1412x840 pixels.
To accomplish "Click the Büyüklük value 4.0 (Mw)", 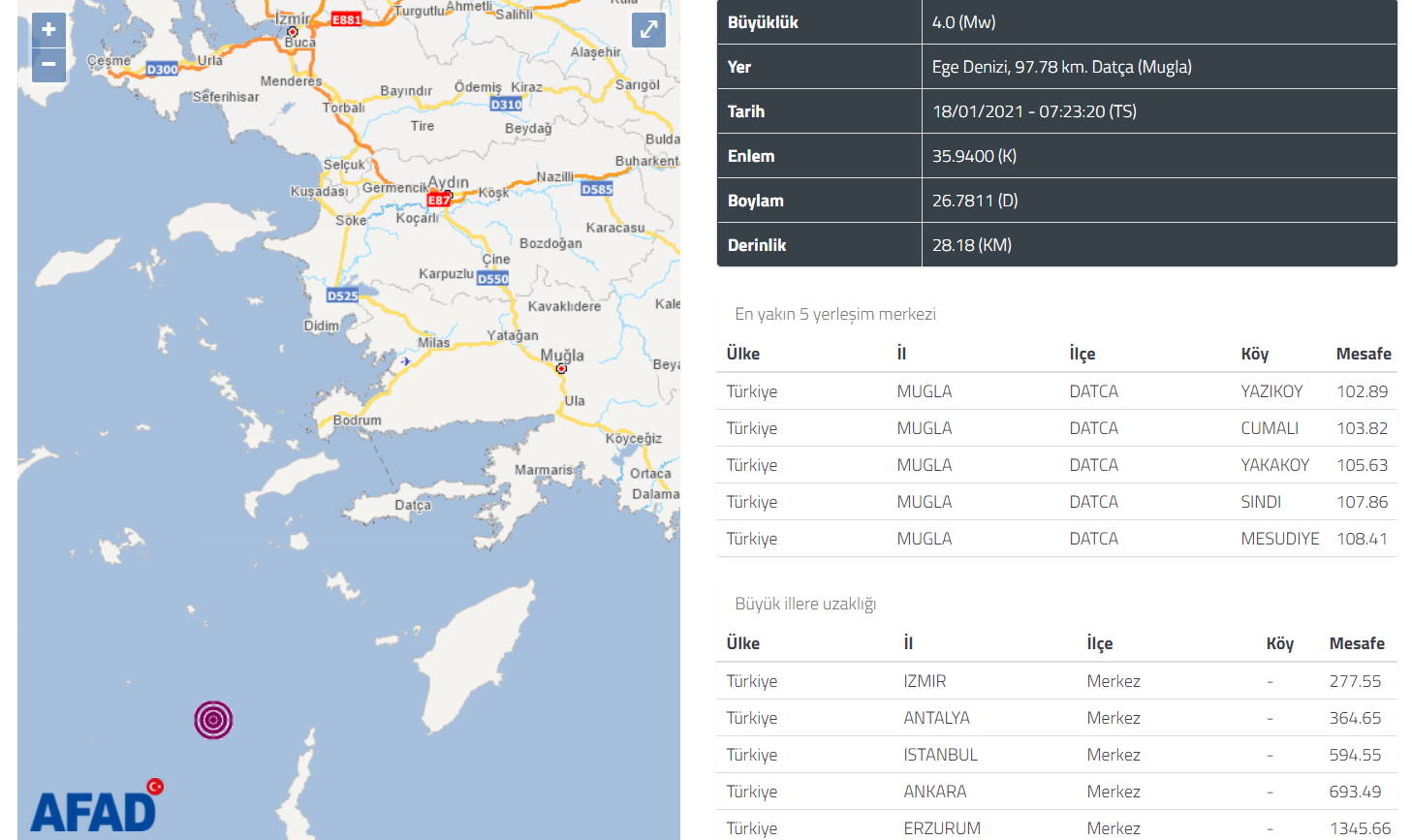I will coord(963,22).
